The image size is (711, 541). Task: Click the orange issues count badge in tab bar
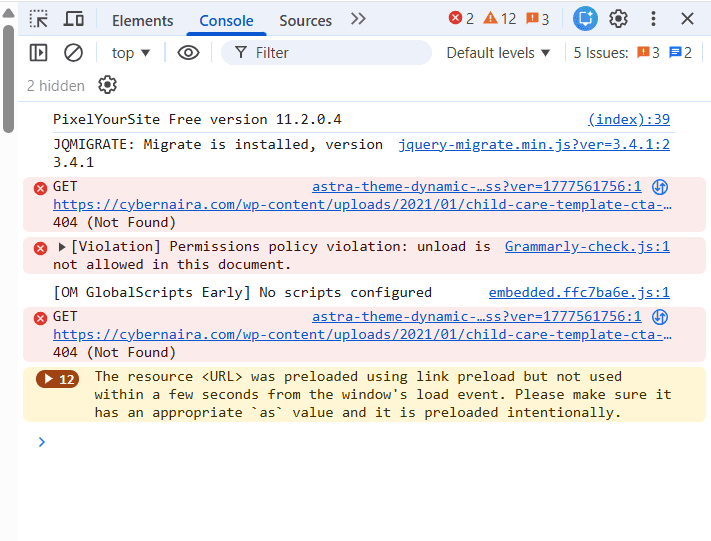(537, 19)
